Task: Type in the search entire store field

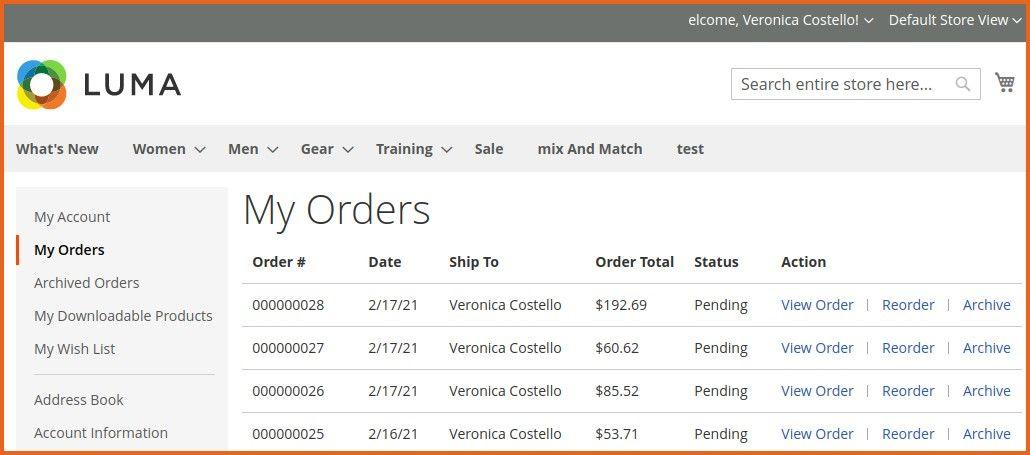Action: point(840,84)
